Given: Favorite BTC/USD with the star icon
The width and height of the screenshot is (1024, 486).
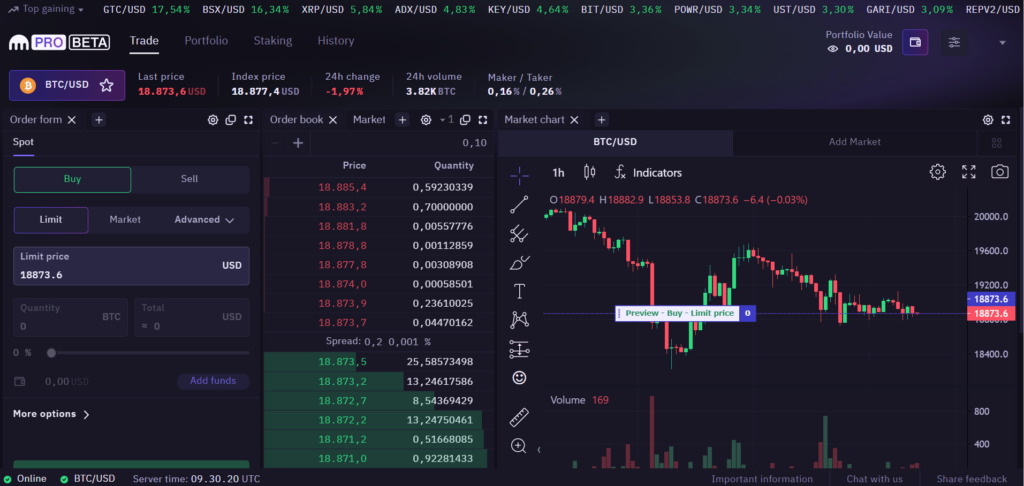Looking at the screenshot, I should tap(107, 85).
